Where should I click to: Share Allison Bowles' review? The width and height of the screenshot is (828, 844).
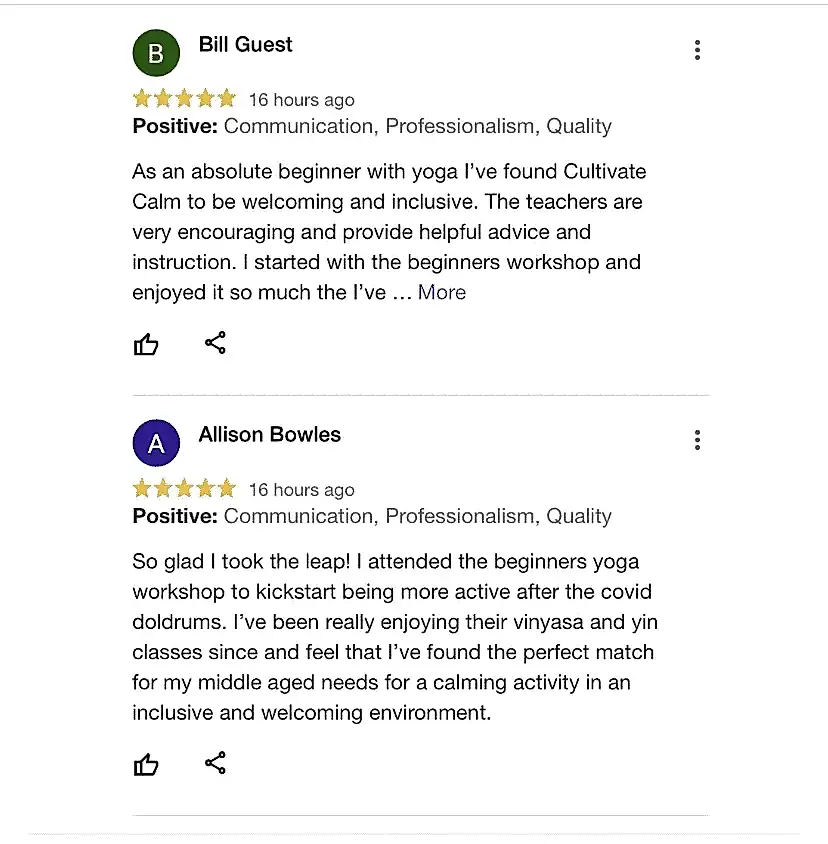215,763
